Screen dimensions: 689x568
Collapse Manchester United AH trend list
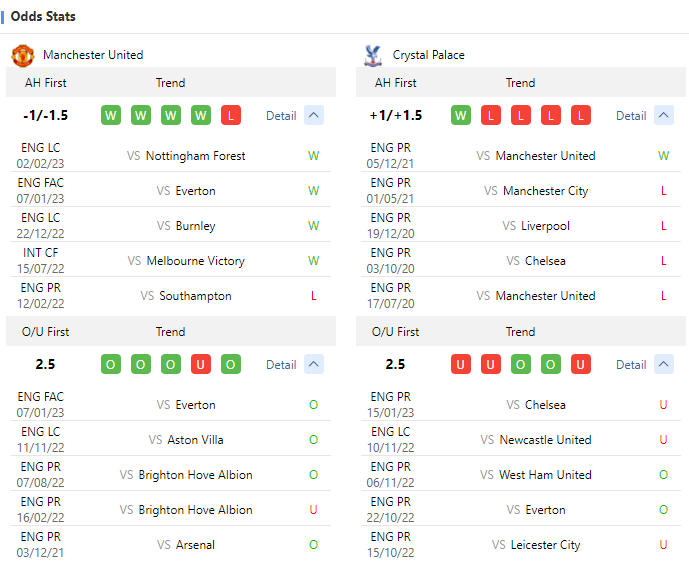coord(314,115)
